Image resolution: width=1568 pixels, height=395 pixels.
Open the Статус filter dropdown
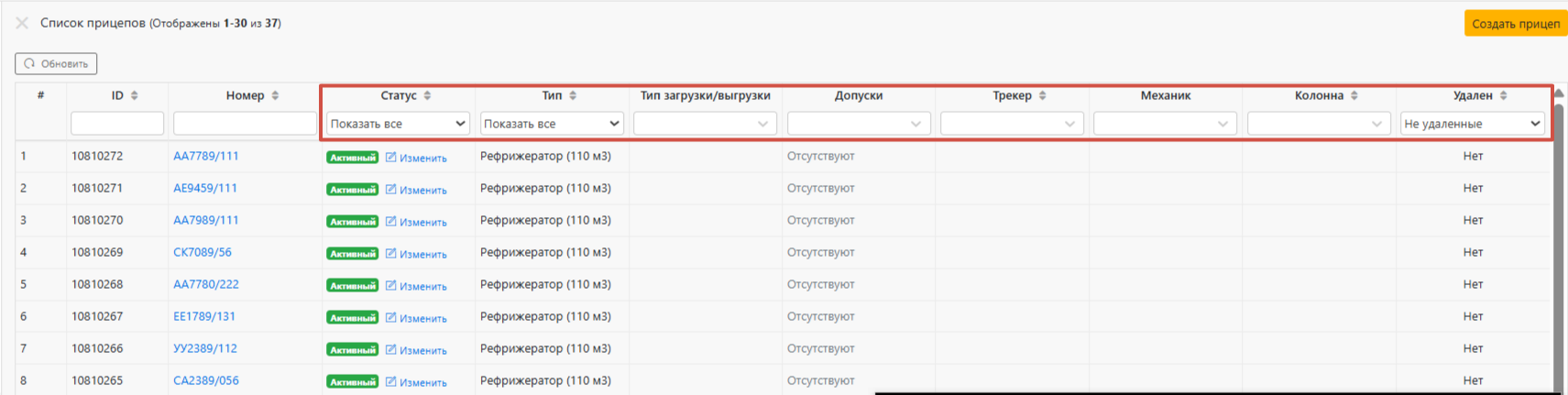[398, 124]
